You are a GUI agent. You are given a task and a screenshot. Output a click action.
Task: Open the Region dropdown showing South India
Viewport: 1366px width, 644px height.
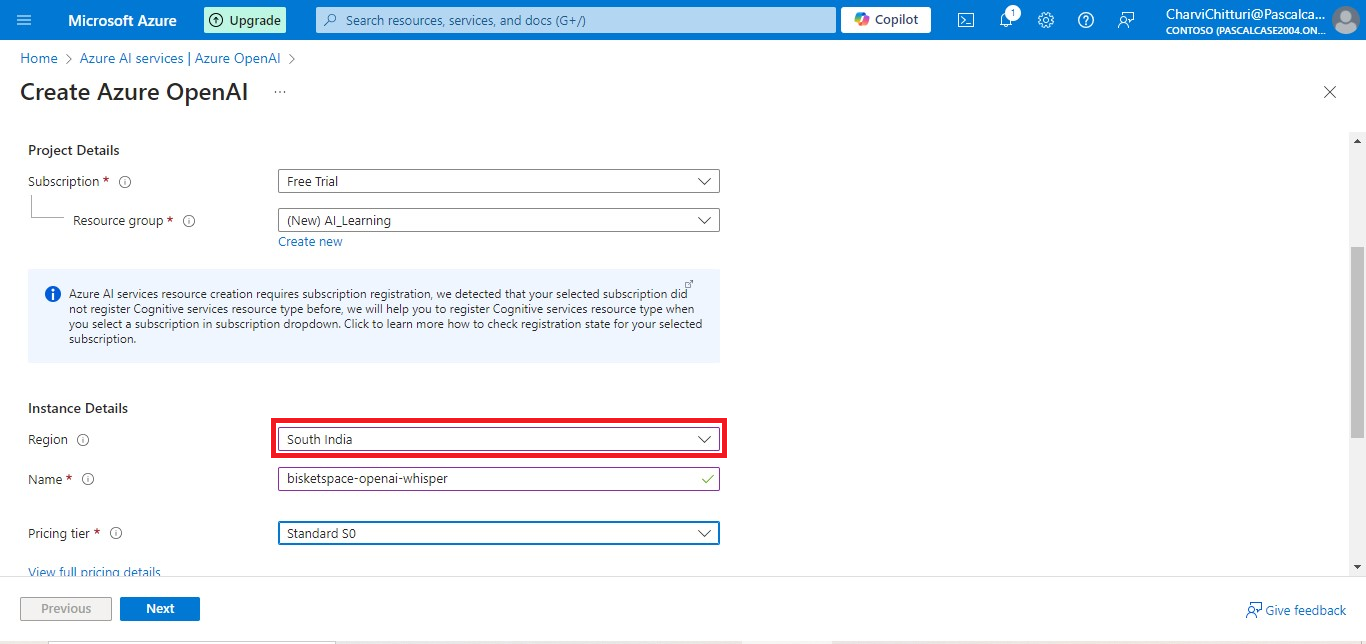[x=498, y=440]
